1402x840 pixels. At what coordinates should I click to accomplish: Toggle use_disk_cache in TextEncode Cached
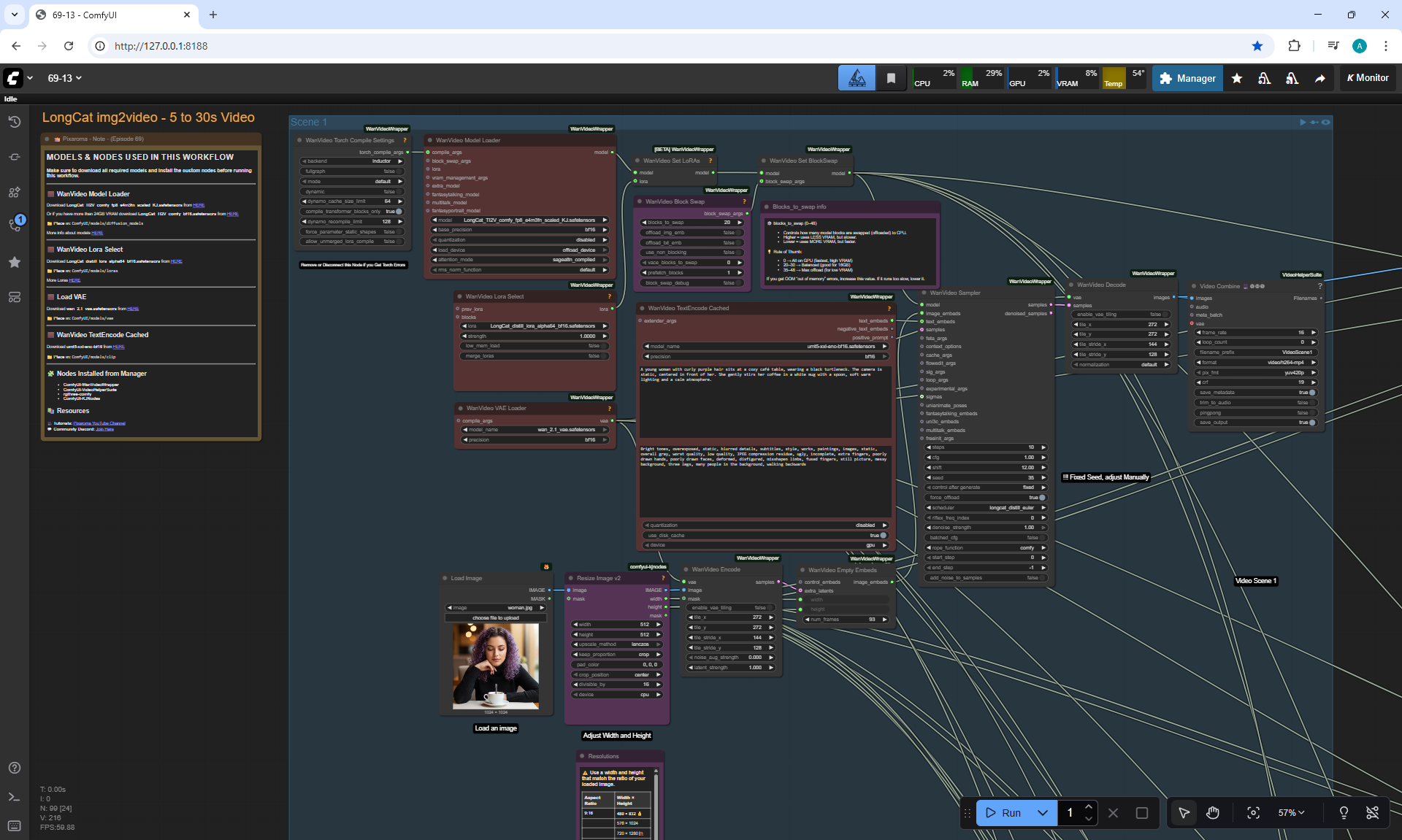point(883,536)
